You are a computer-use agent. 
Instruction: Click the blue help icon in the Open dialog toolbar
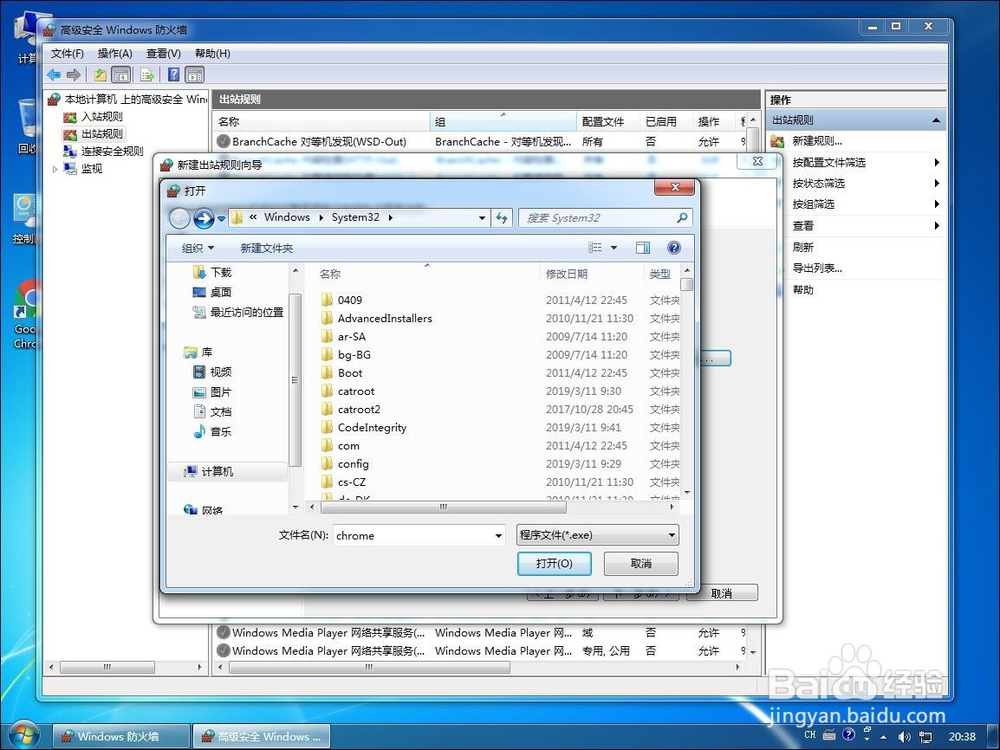pyautogui.click(x=674, y=247)
